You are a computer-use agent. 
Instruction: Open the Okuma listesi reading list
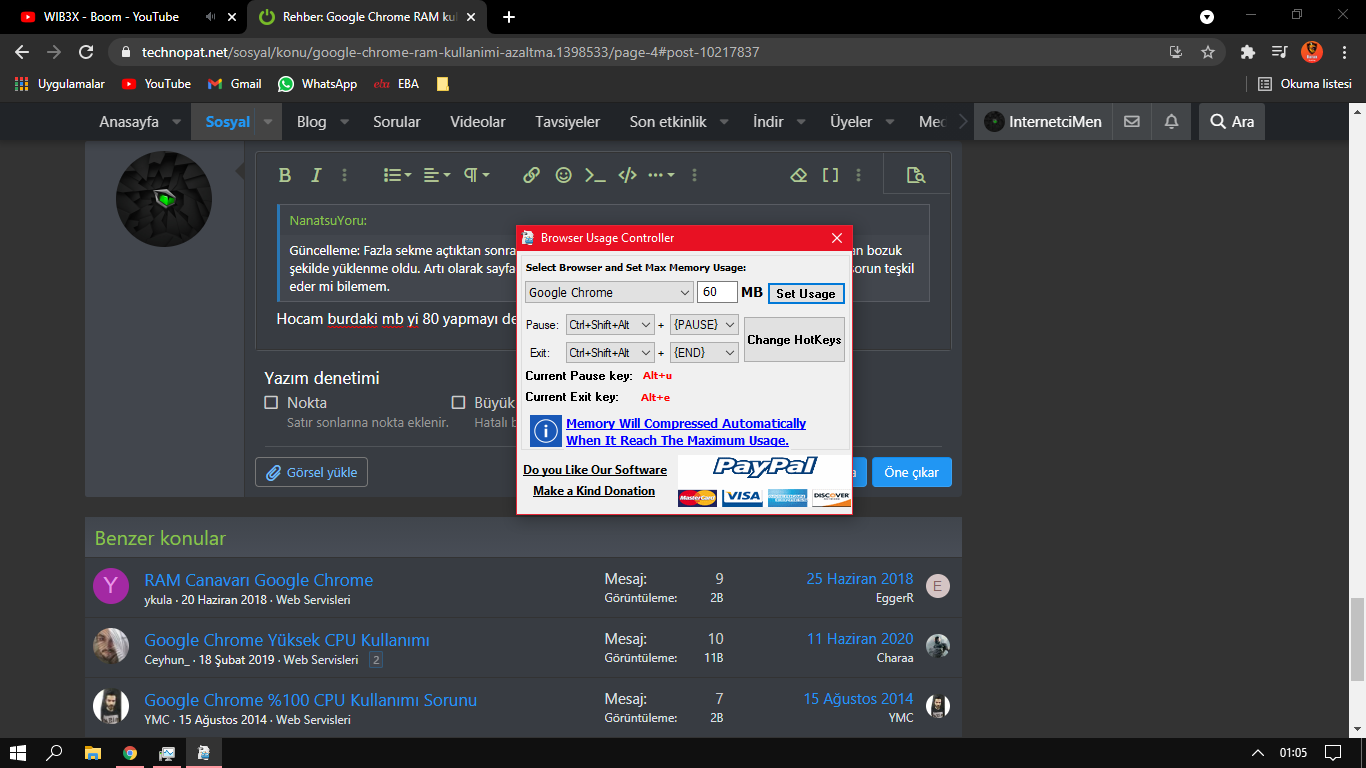1304,84
